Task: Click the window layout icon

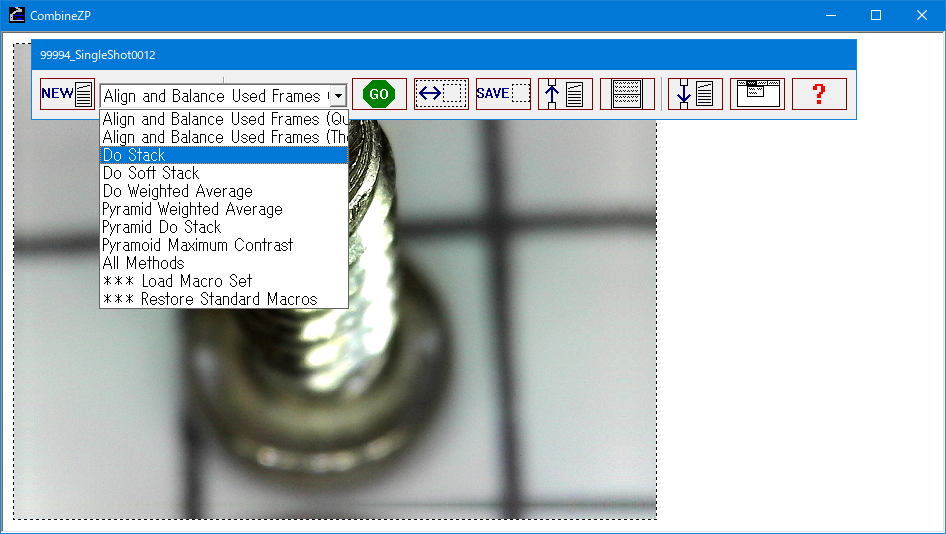Action: [x=758, y=94]
